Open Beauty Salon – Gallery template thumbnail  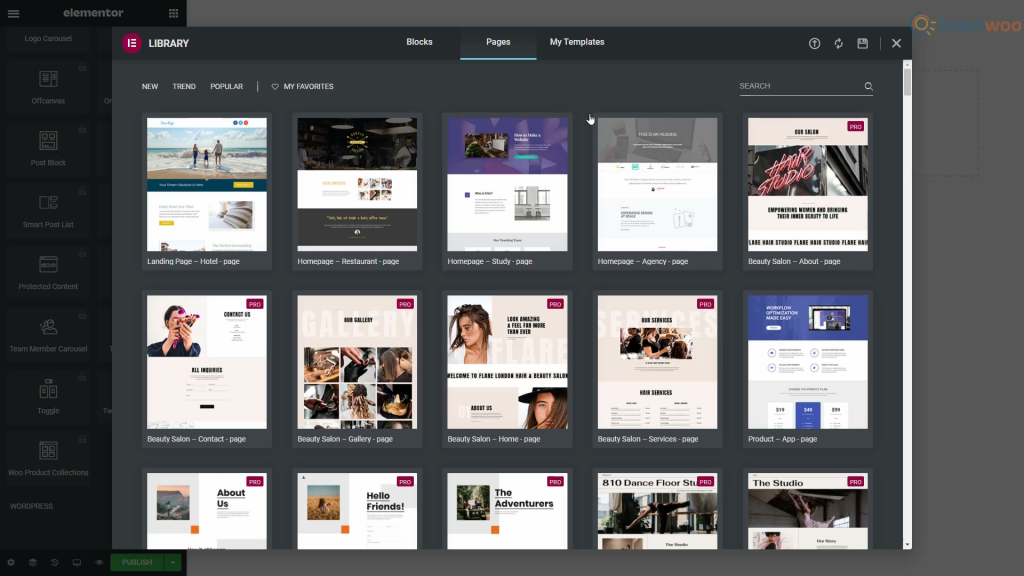[x=357, y=362]
